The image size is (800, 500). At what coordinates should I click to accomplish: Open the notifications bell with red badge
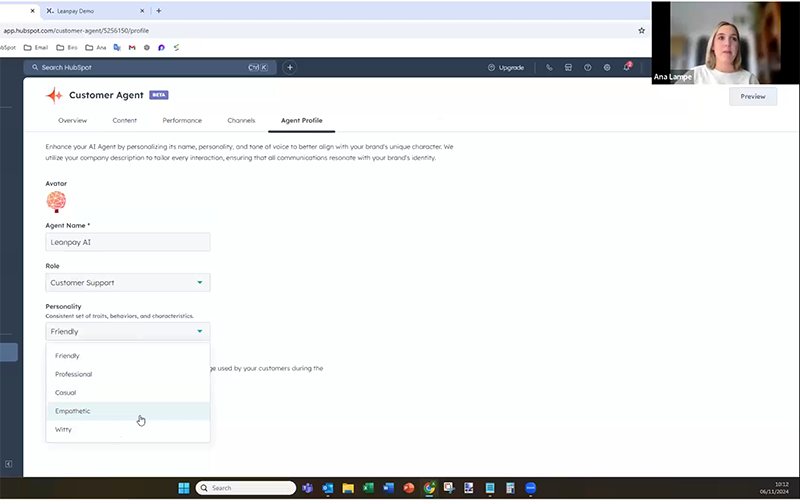point(627,67)
